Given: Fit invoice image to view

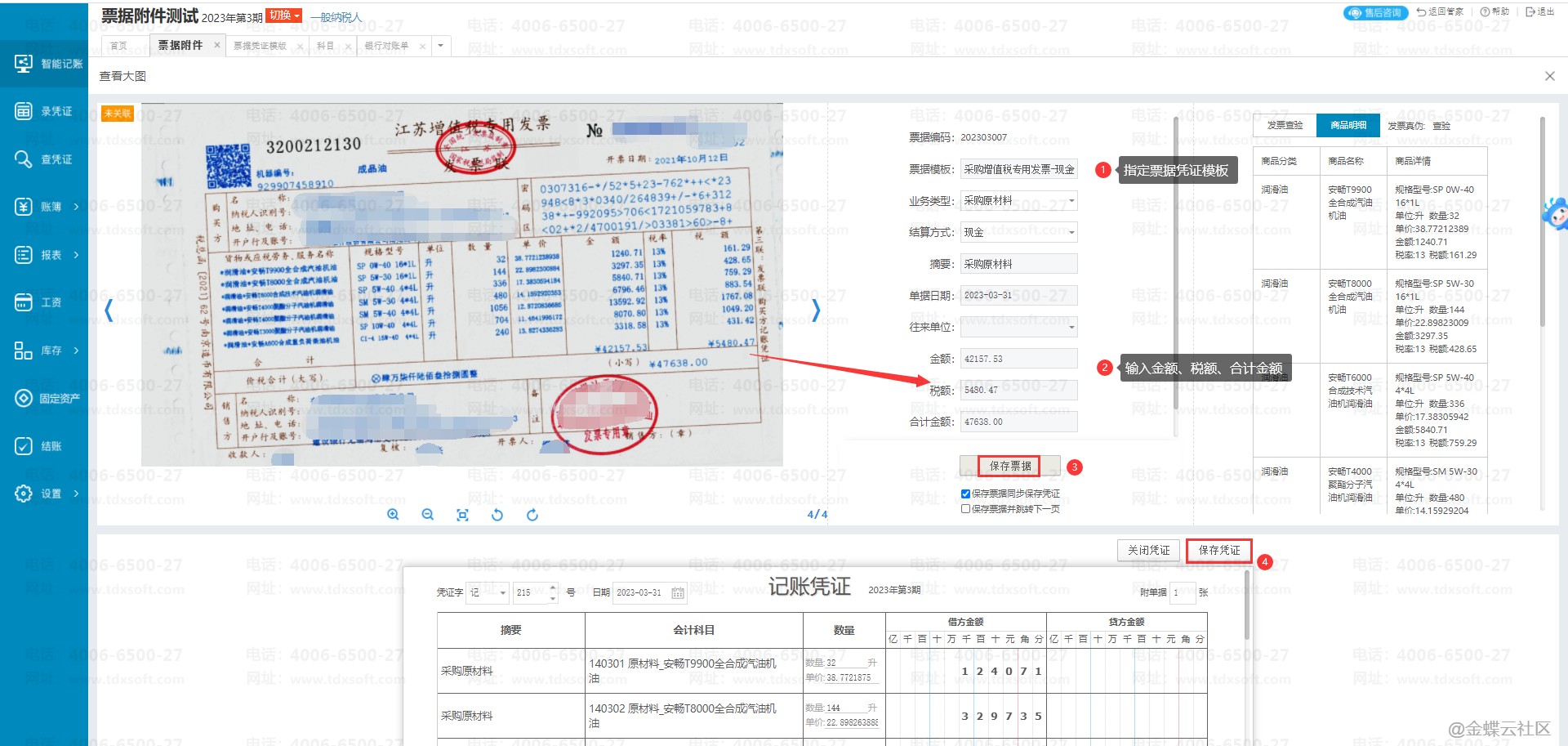Looking at the screenshot, I should pyautogui.click(x=462, y=515).
